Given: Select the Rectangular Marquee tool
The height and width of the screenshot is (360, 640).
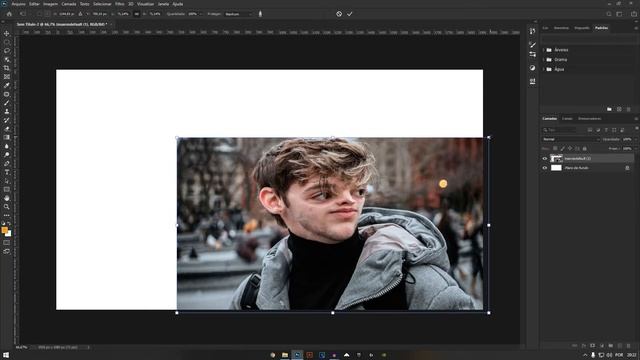Looking at the screenshot, I should [7, 42].
